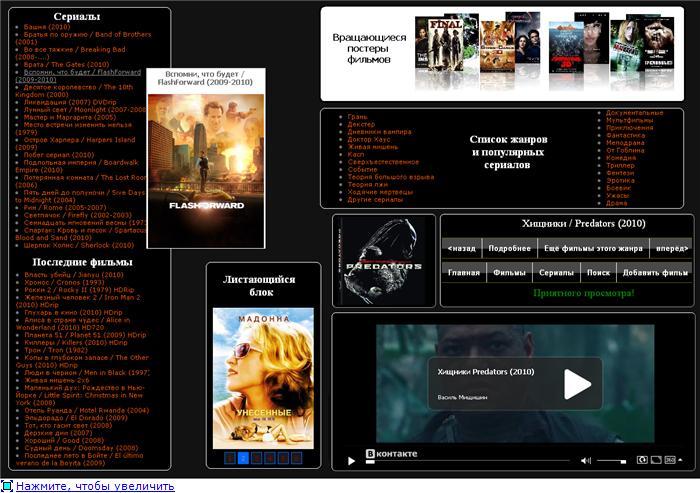The height and width of the screenshot is (493, 700).
Task: Click the loop/rotate icon in the player
Action: pos(642,460)
